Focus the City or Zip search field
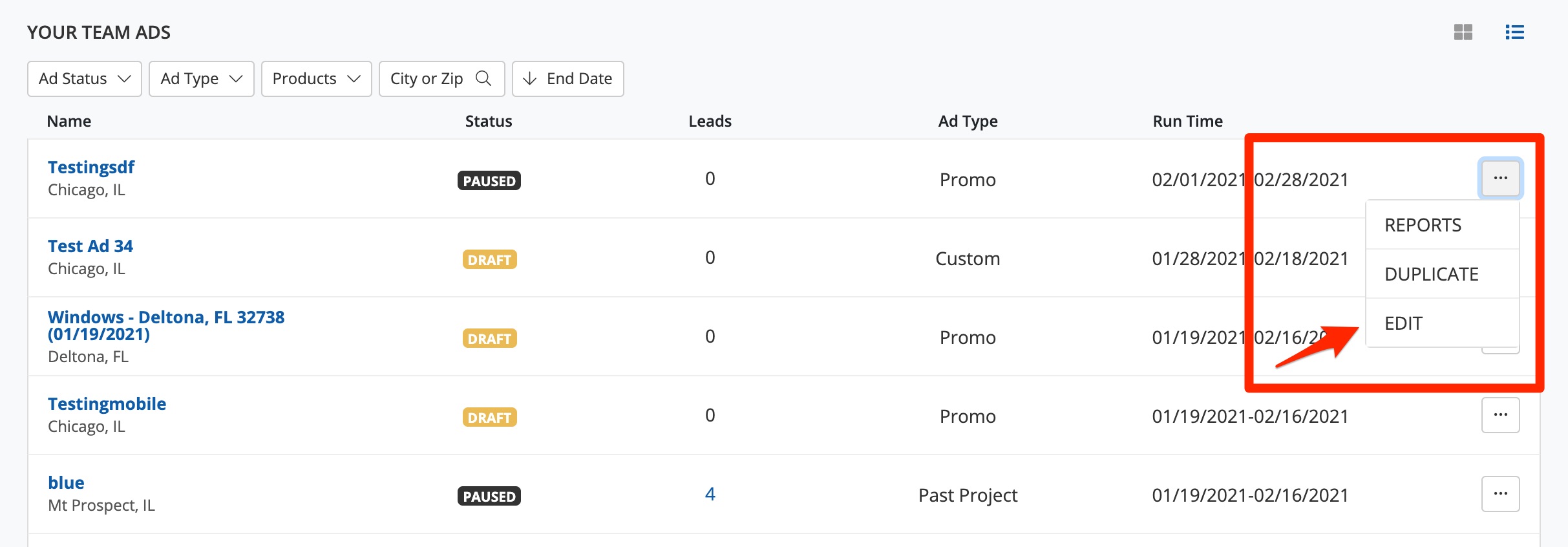This screenshot has width=1568, height=547. point(427,79)
